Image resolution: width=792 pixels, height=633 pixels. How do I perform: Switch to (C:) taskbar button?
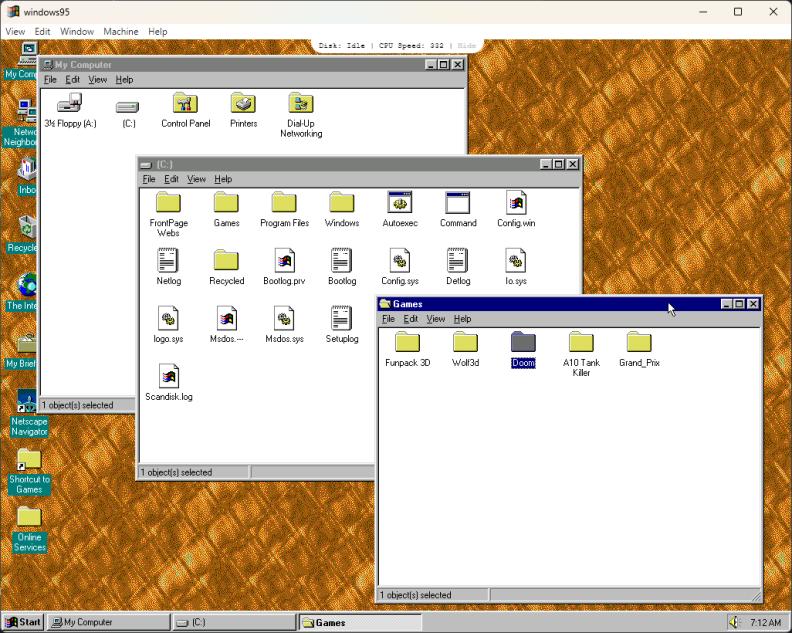[x=234, y=622]
